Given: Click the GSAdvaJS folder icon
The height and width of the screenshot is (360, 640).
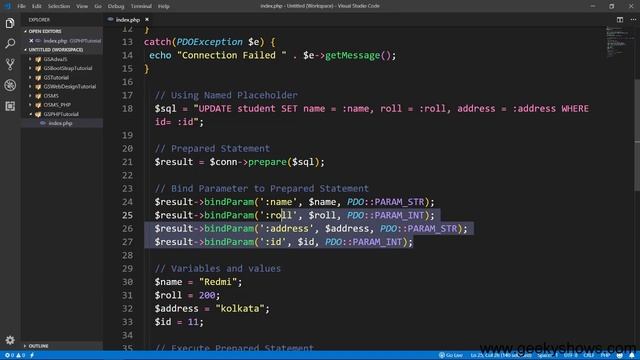Looking at the screenshot, I should coord(38,59).
